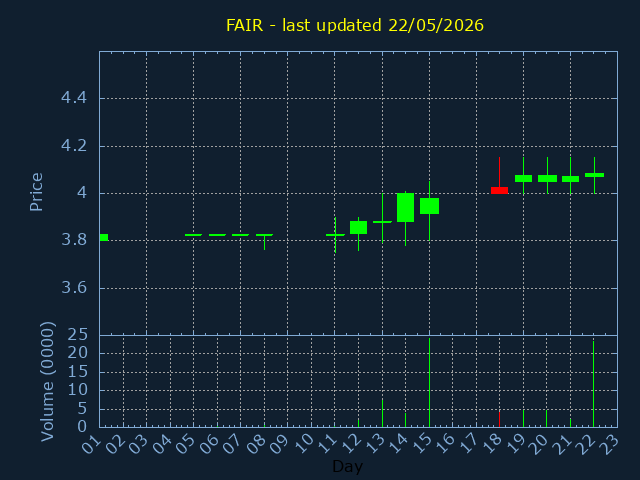Select the 4.2 price tick label
Screen dimensions: 640x480
click(74, 146)
